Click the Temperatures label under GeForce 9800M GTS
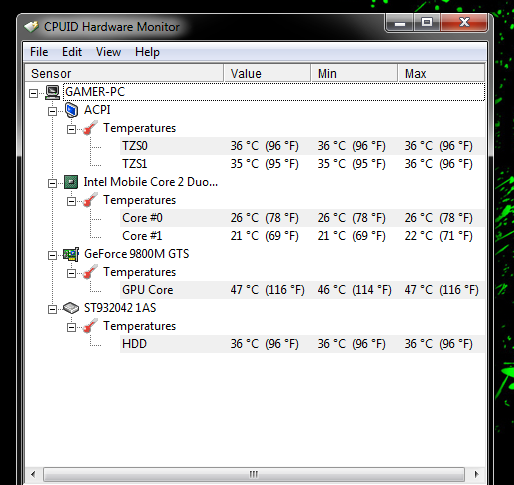The height and width of the screenshot is (485, 514). pyautogui.click(x=139, y=272)
